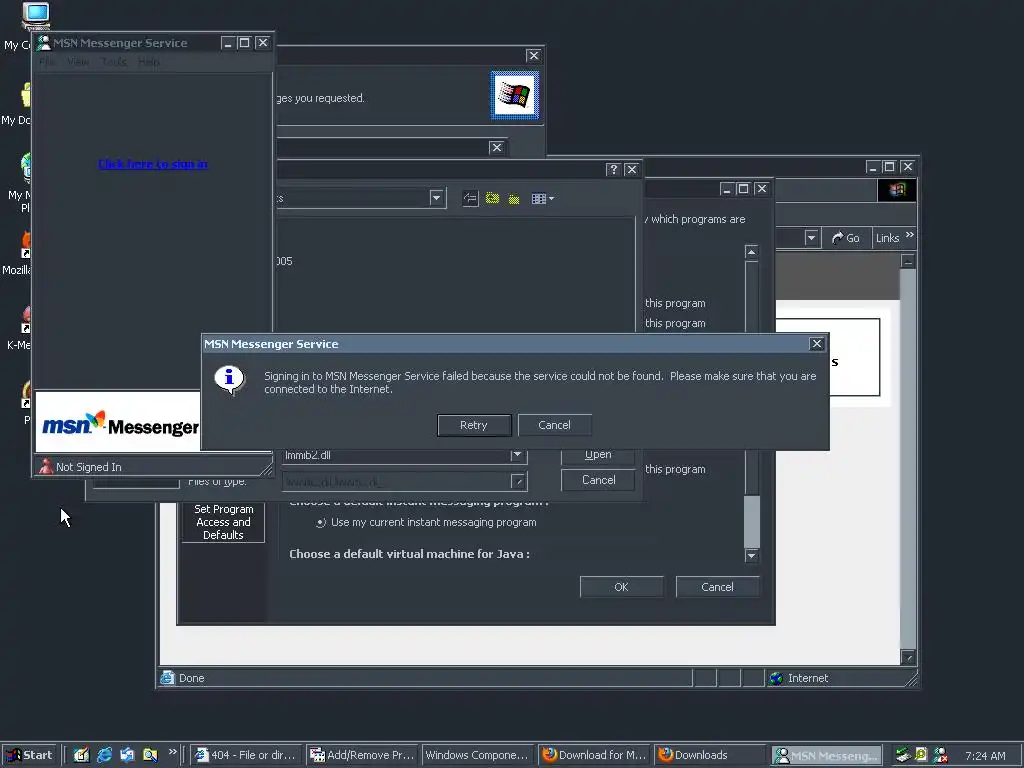Select 'Use my current instant messaging program'
This screenshot has width=1024, height=768.
pos(321,522)
